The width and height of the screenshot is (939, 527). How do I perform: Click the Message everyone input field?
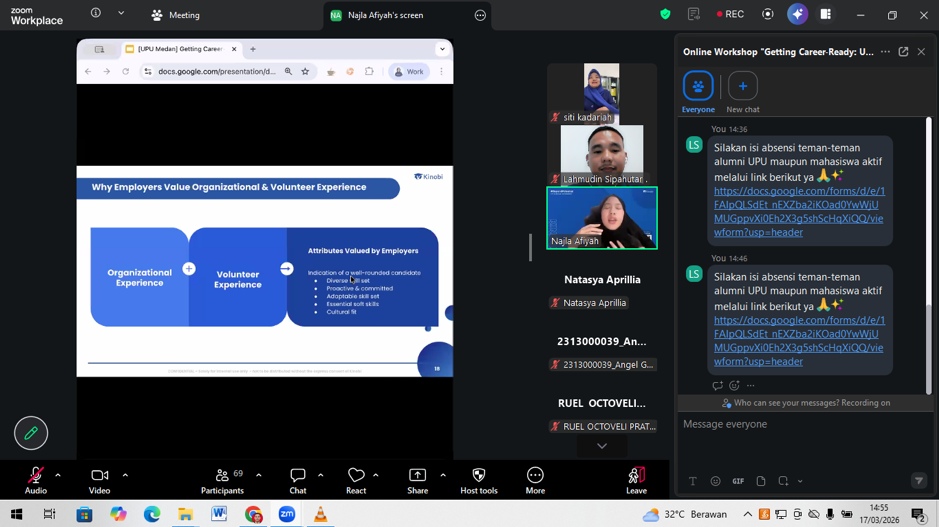pyautogui.click(x=800, y=424)
